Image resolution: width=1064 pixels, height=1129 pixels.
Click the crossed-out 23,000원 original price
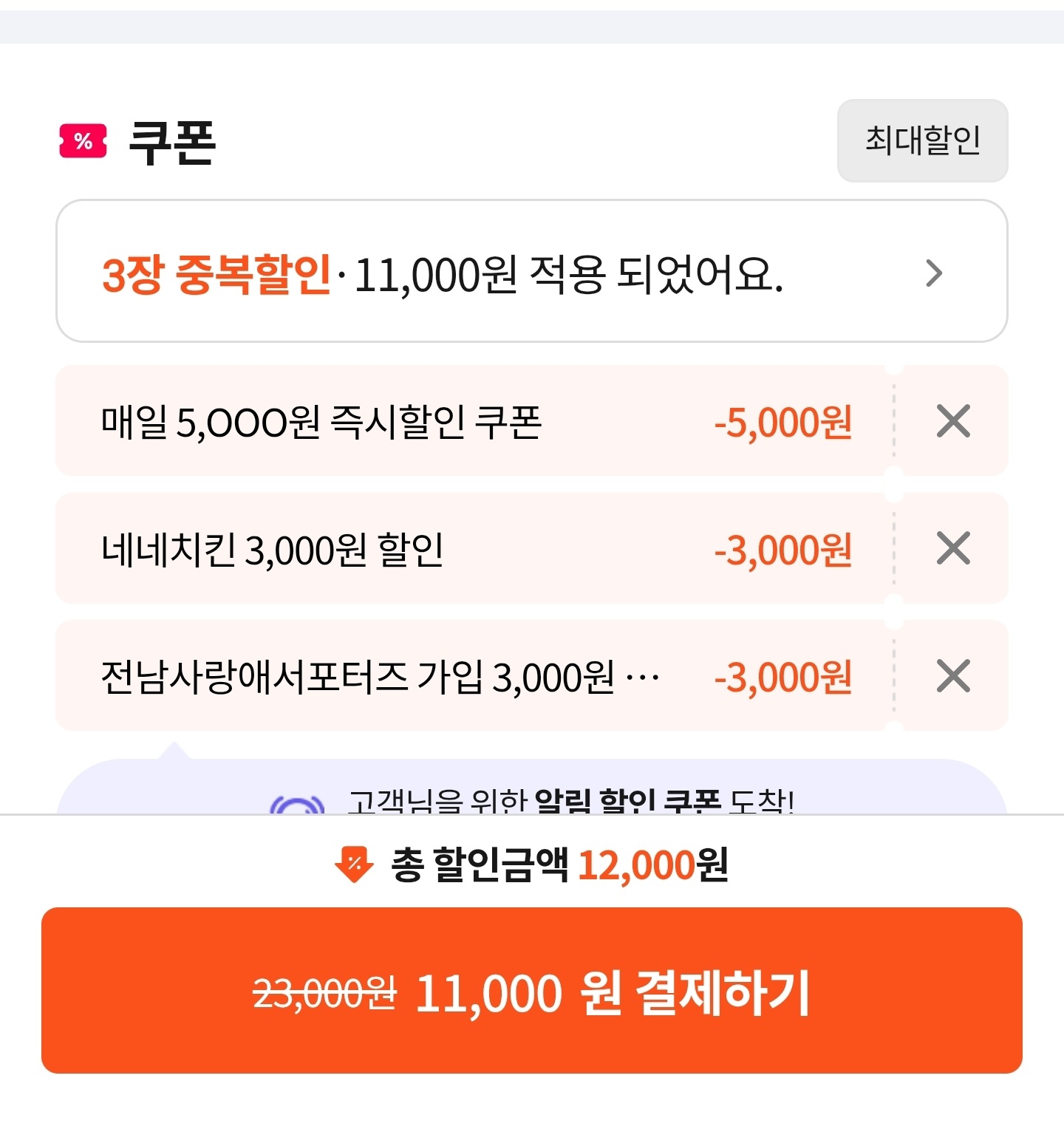(324, 993)
